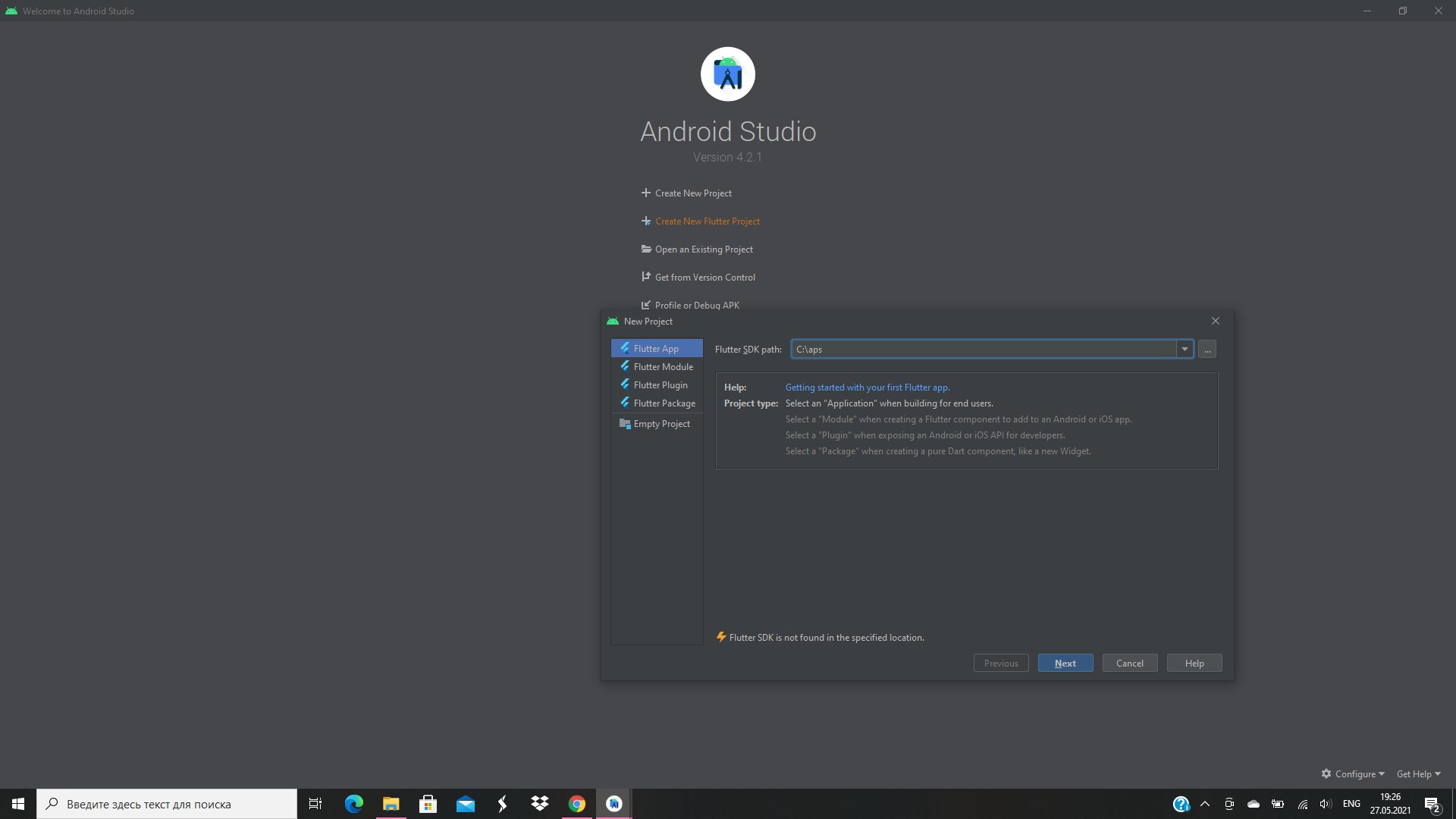Click the Help button in New Project dialog
Screen dimensions: 1456x819
[1194, 663]
